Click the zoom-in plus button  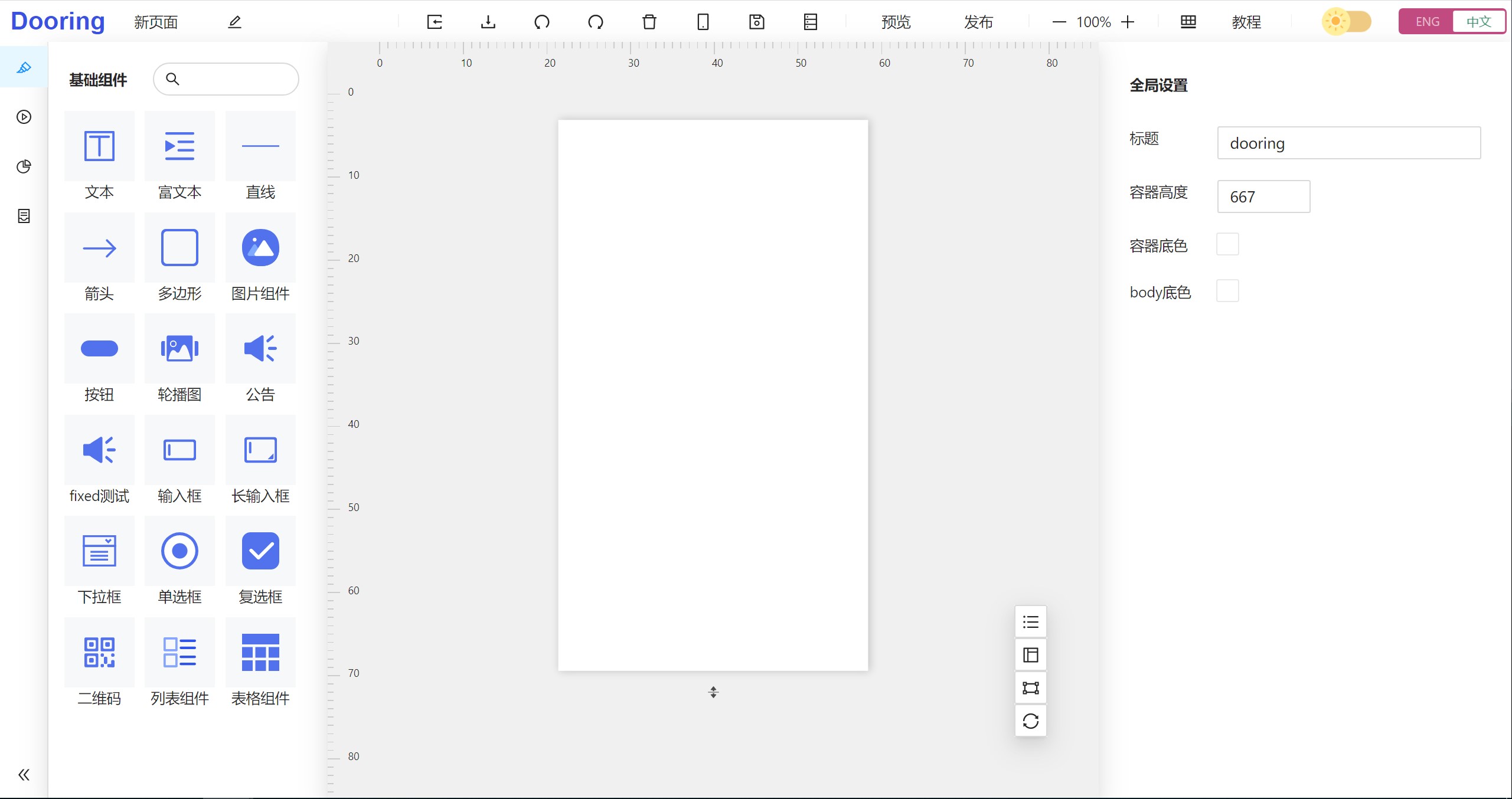pos(1128,22)
